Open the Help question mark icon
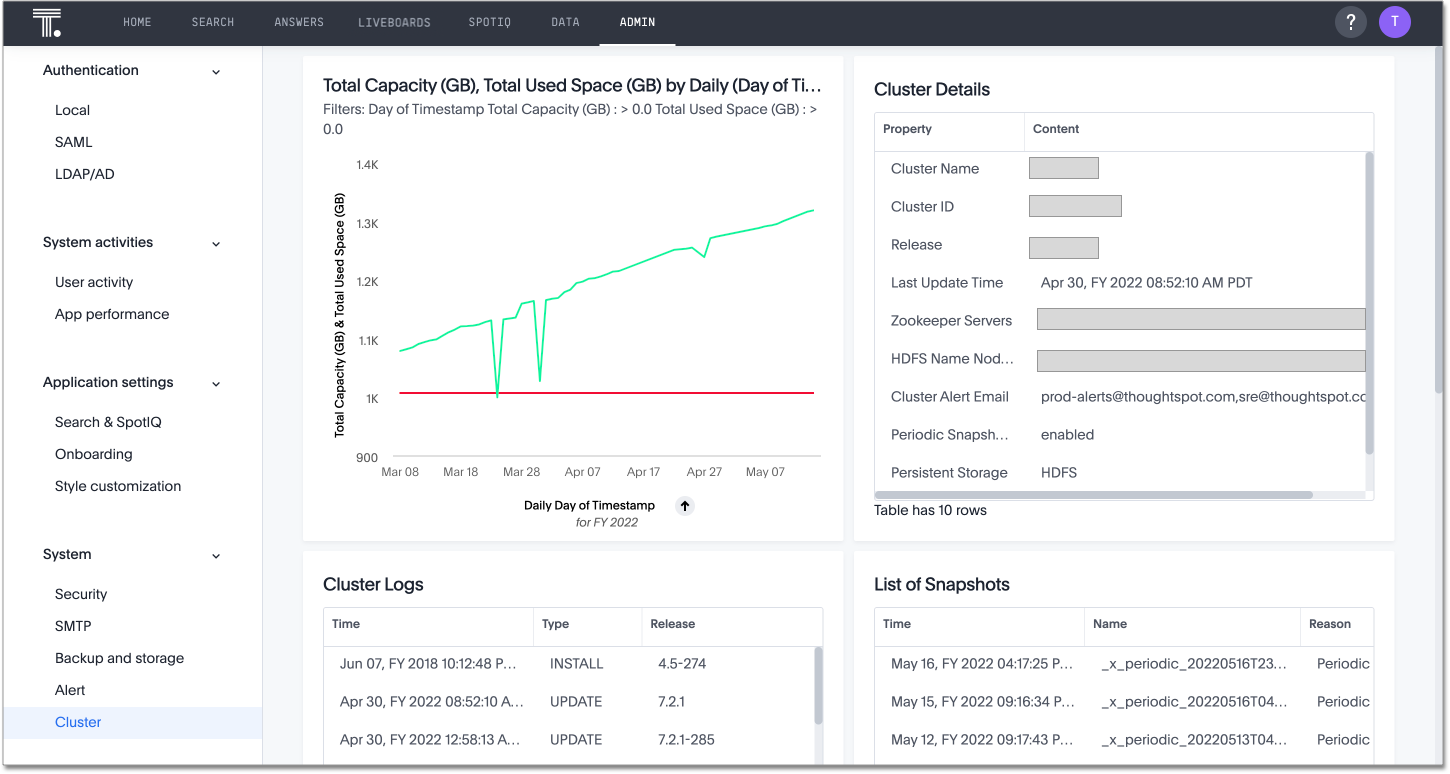The width and height of the screenshot is (1450, 774). coord(1350,21)
